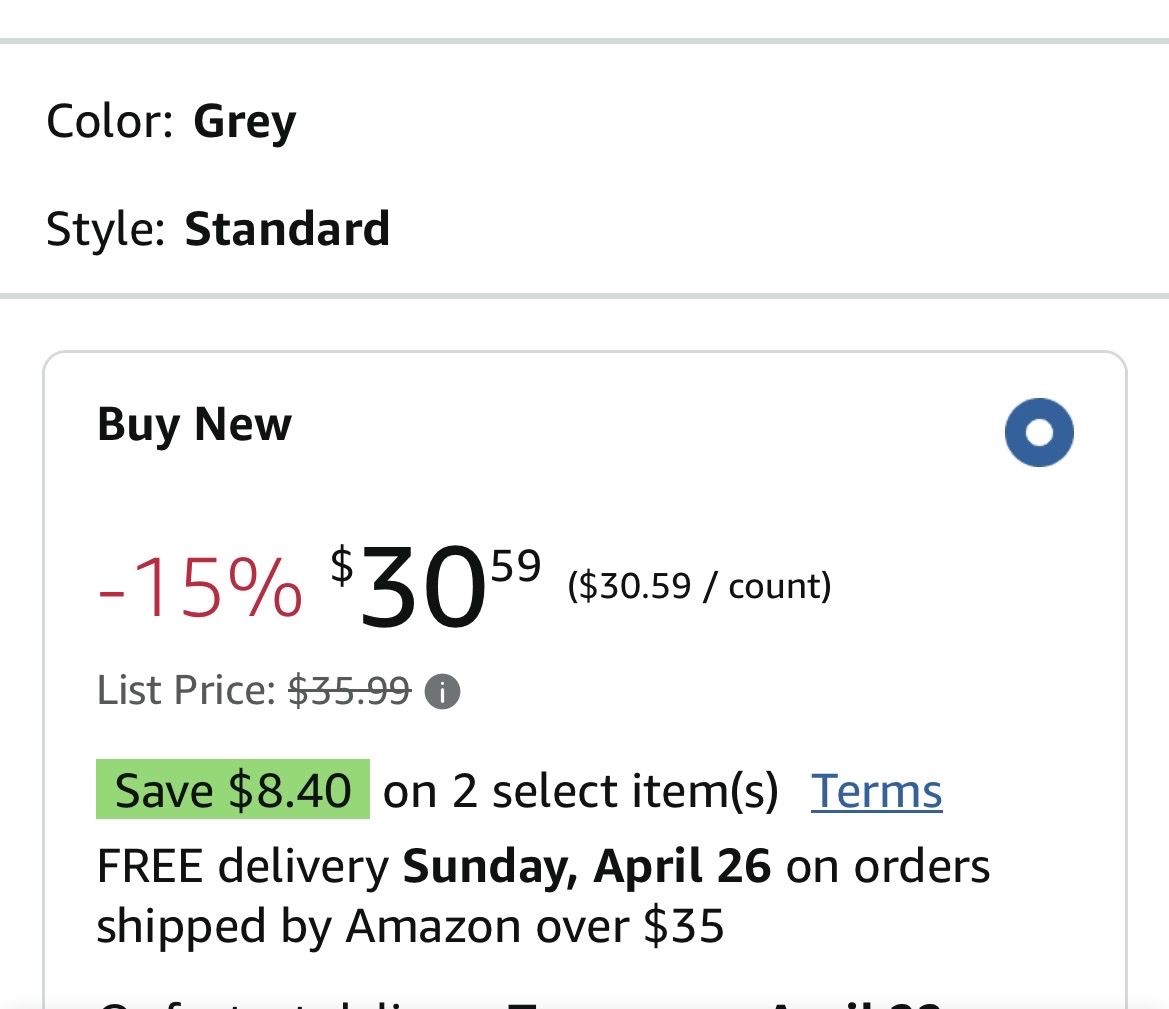This screenshot has height=1009, width=1169.
Task: Click 'on 2 select item(s)' promo text
Action: (x=580, y=791)
